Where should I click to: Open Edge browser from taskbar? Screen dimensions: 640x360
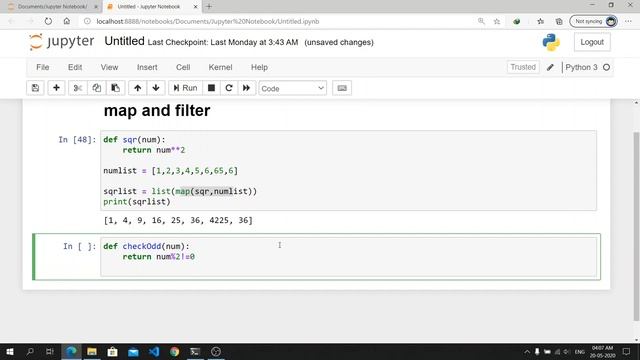pyautogui.click(x=71, y=351)
